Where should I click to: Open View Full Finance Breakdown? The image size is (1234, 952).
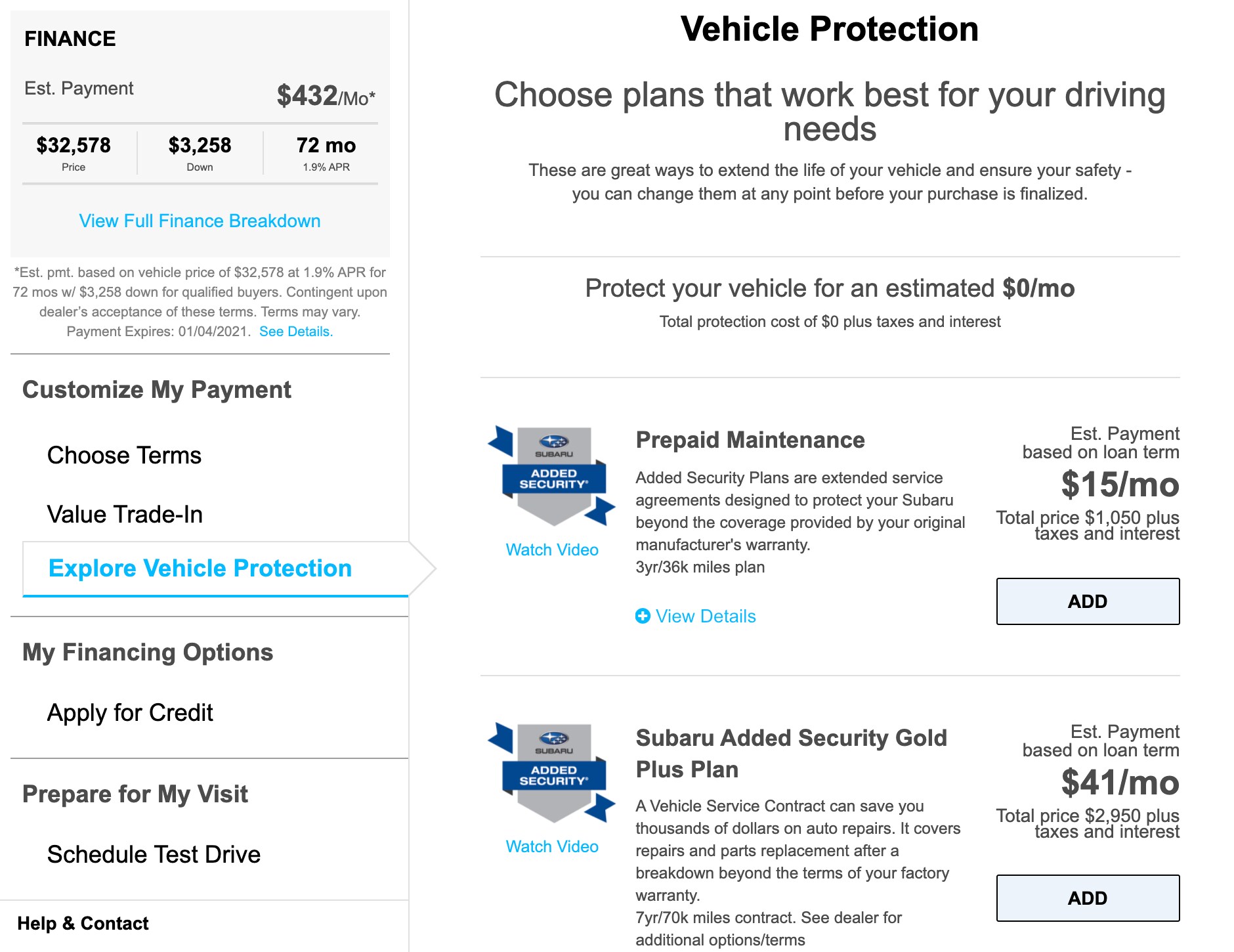pyautogui.click(x=200, y=221)
